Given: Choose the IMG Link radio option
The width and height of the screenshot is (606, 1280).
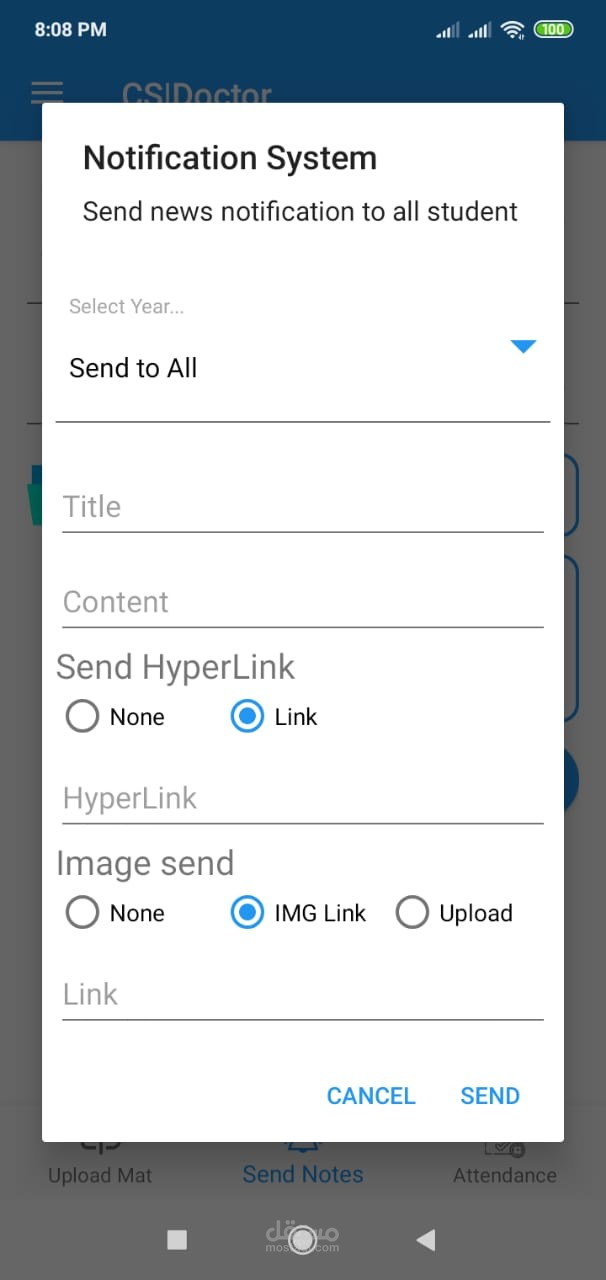Looking at the screenshot, I should (x=247, y=913).
